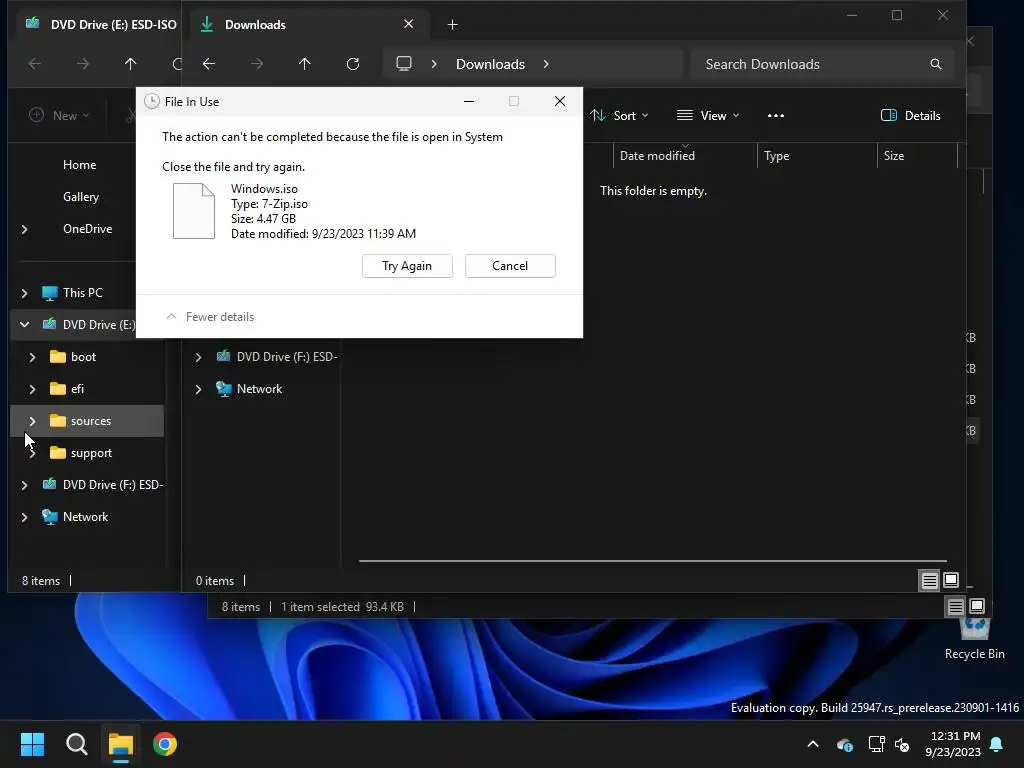Open the Sort dropdown

coord(619,116)
